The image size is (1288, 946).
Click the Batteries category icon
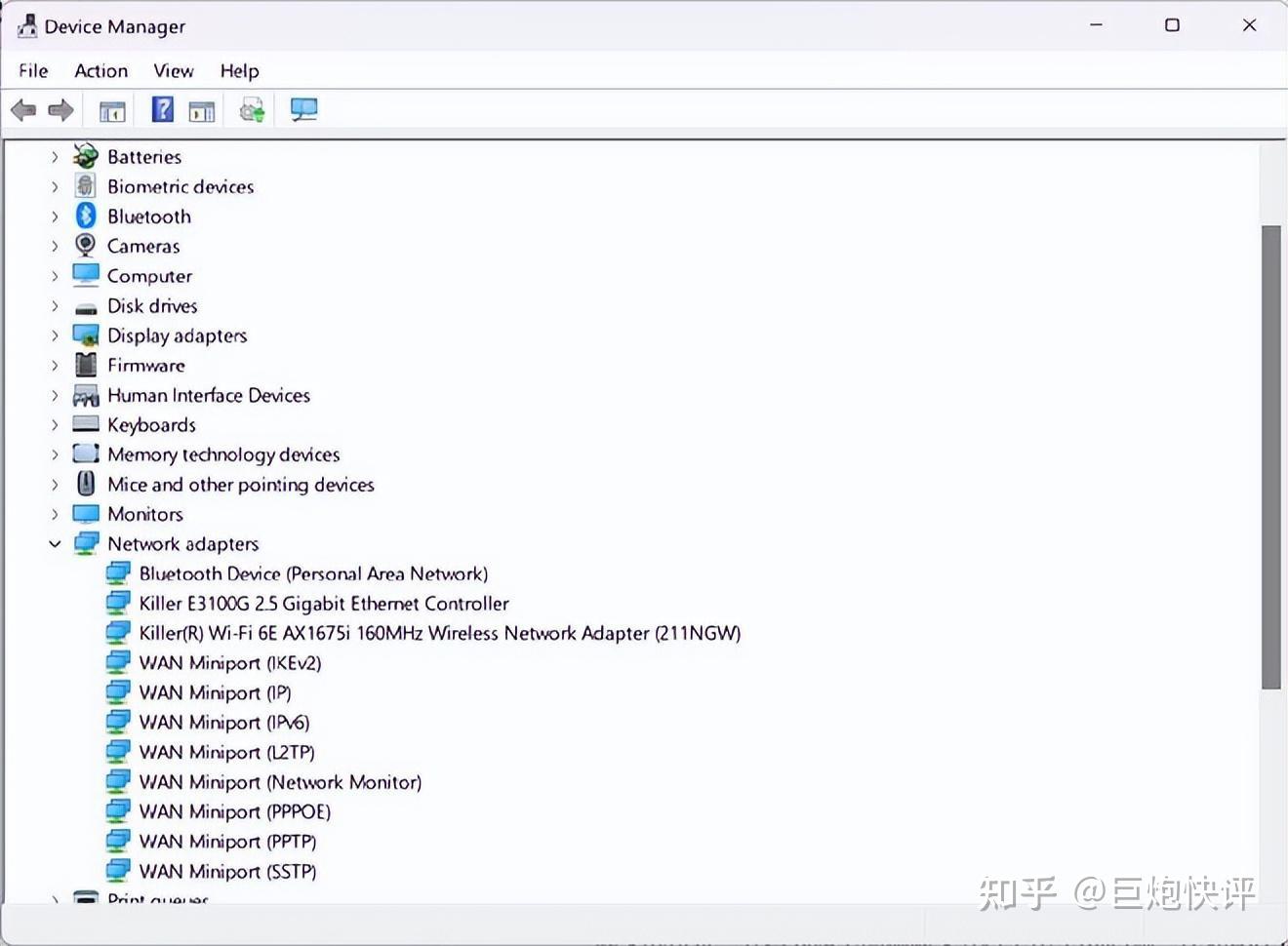(86, 156)
